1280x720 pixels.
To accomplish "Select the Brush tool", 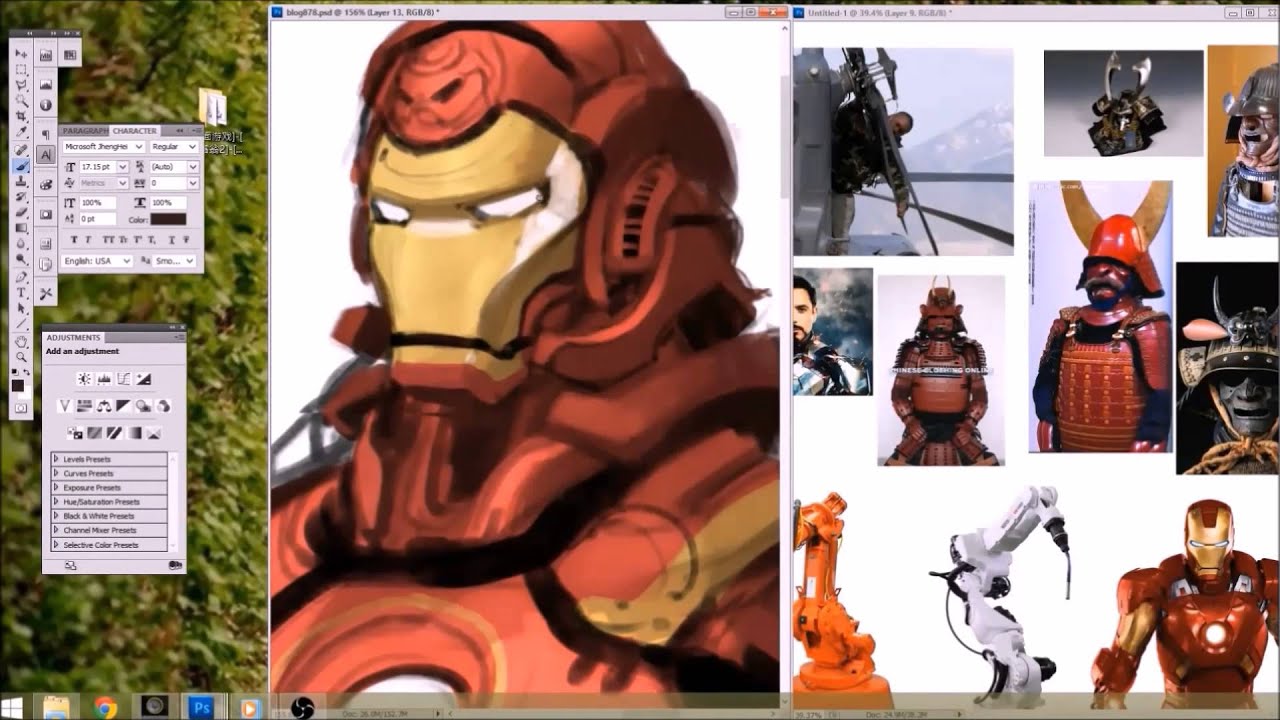I will [21, 166].
